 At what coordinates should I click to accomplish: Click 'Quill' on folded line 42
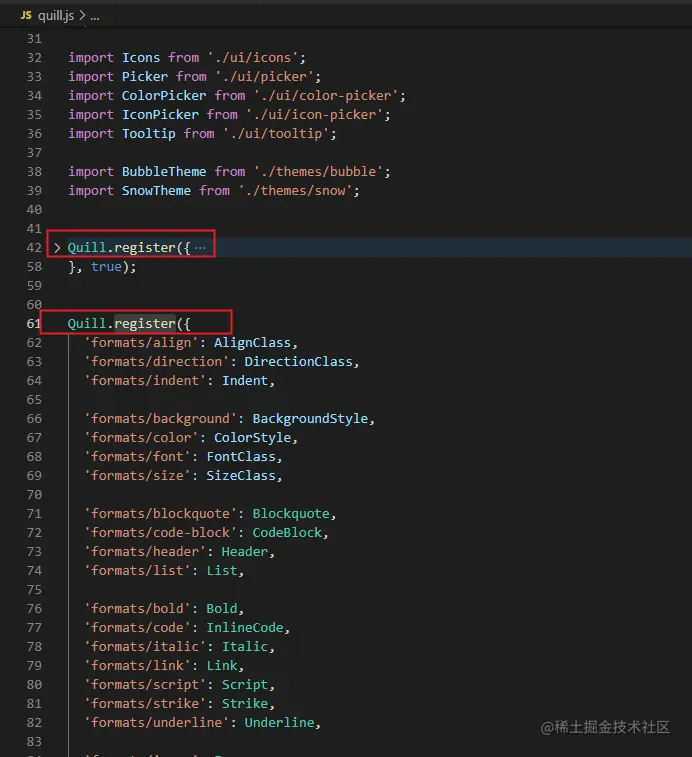[x=86, y=248]
